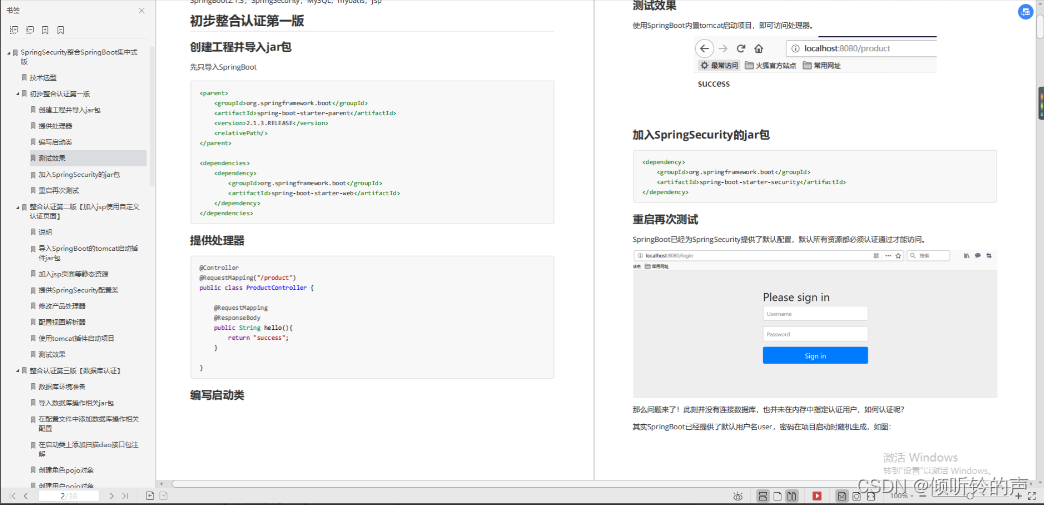Start the red slideshow play button

click(817, 496)
